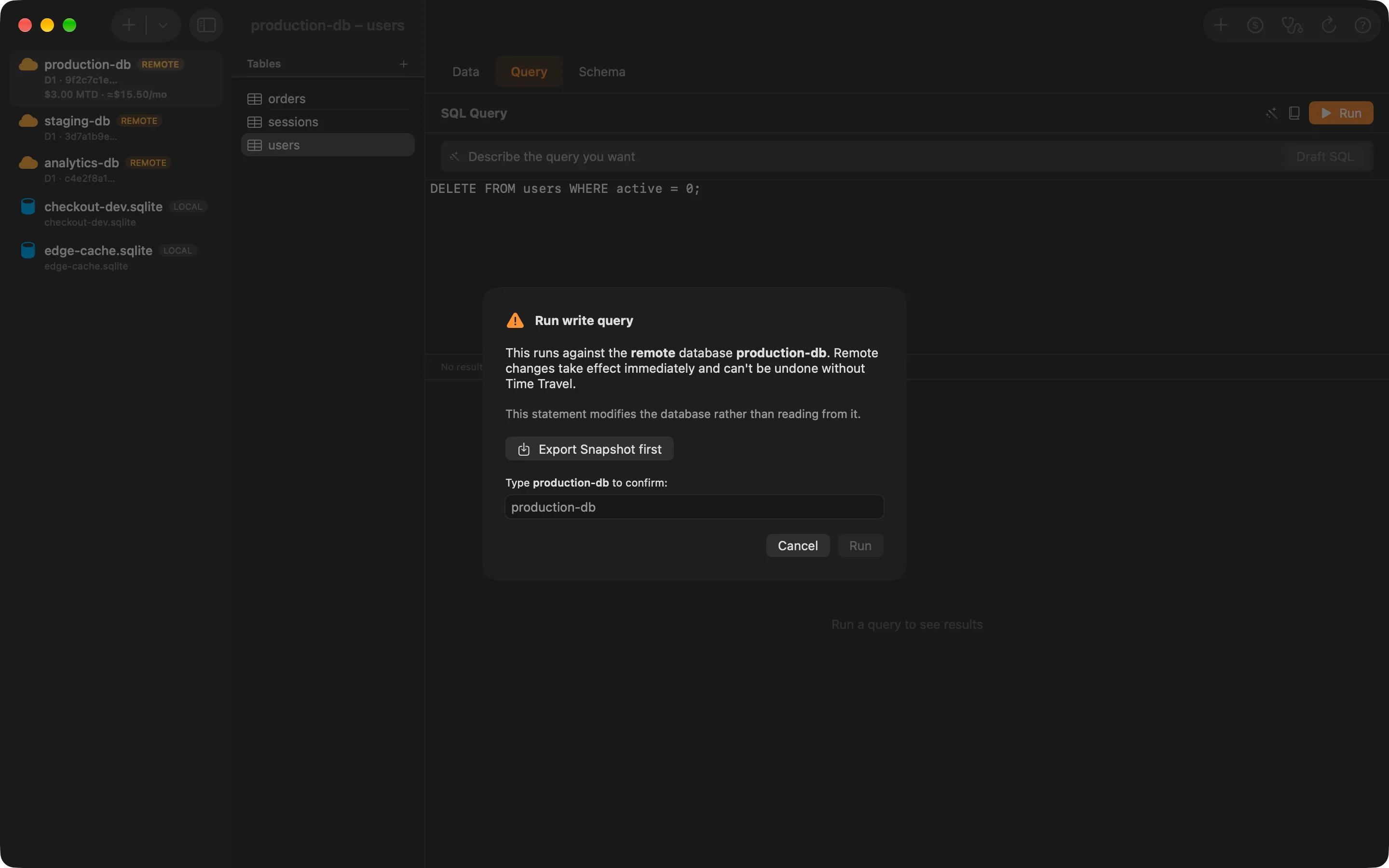
Task: Select the orders table
Action: pos(328,99)
